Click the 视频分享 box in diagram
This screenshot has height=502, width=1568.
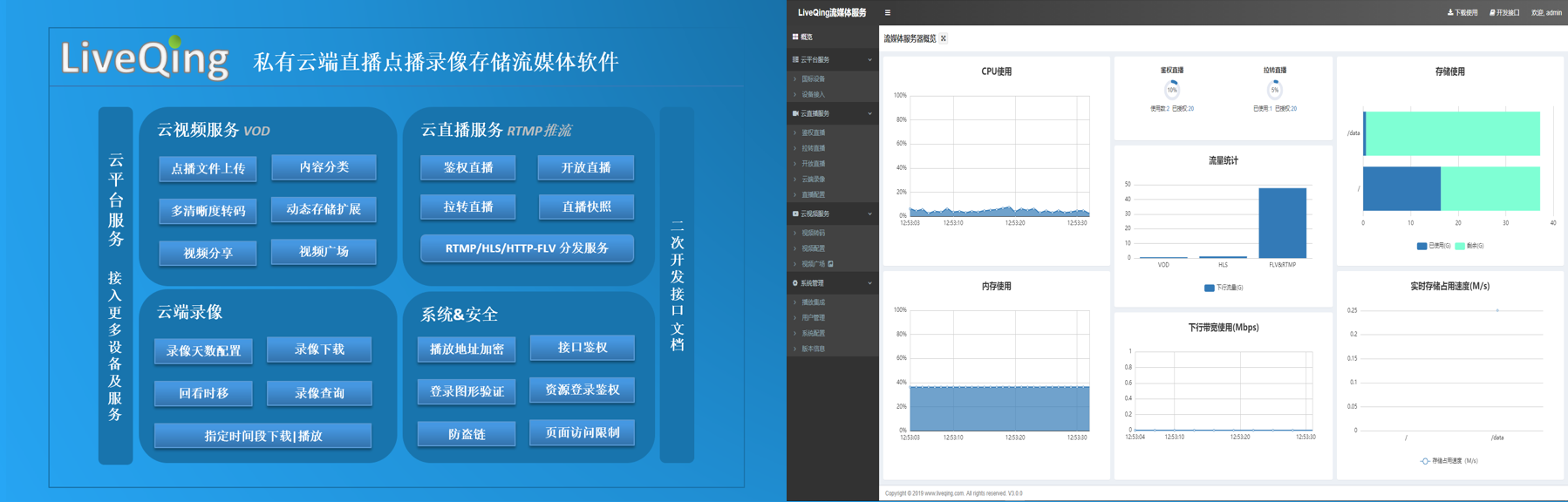pos(208,253)
